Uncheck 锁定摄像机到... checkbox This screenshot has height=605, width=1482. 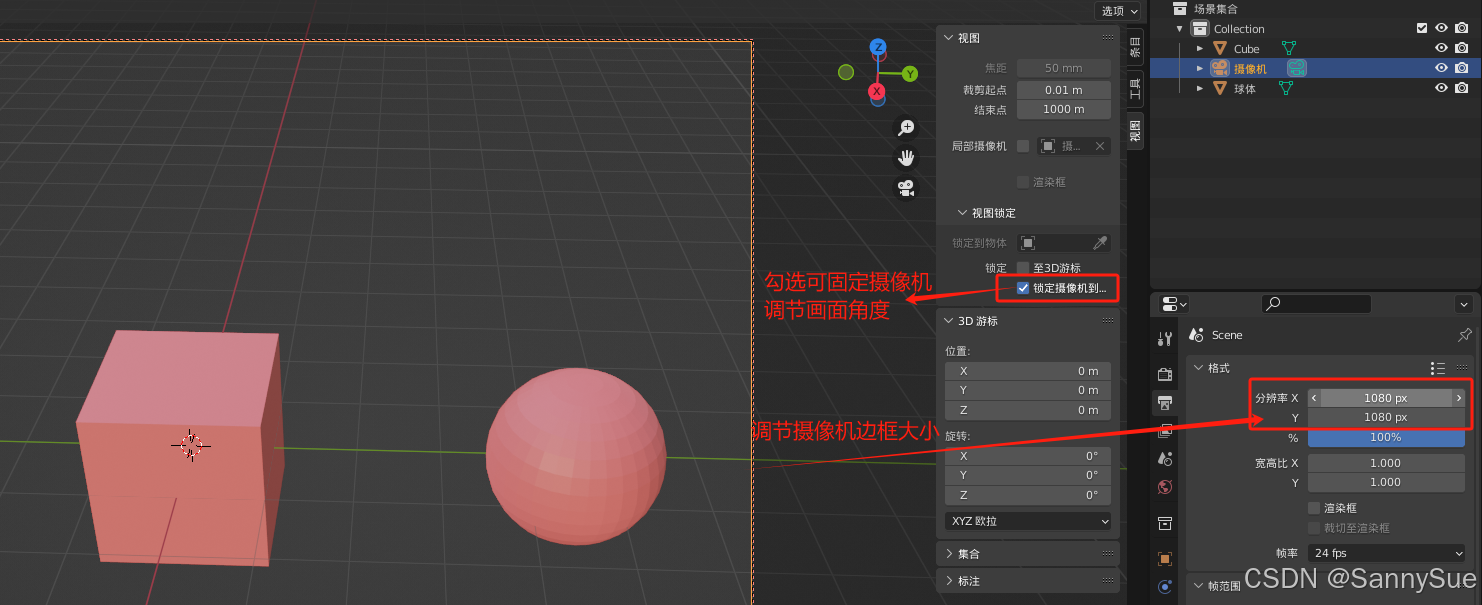click(1023, 288)
